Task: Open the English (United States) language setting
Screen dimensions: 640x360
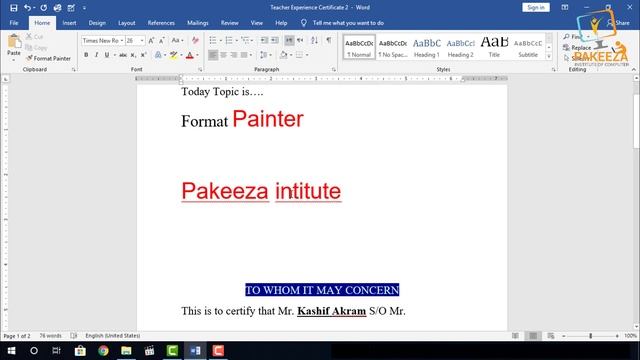Action: pos(113,336)
